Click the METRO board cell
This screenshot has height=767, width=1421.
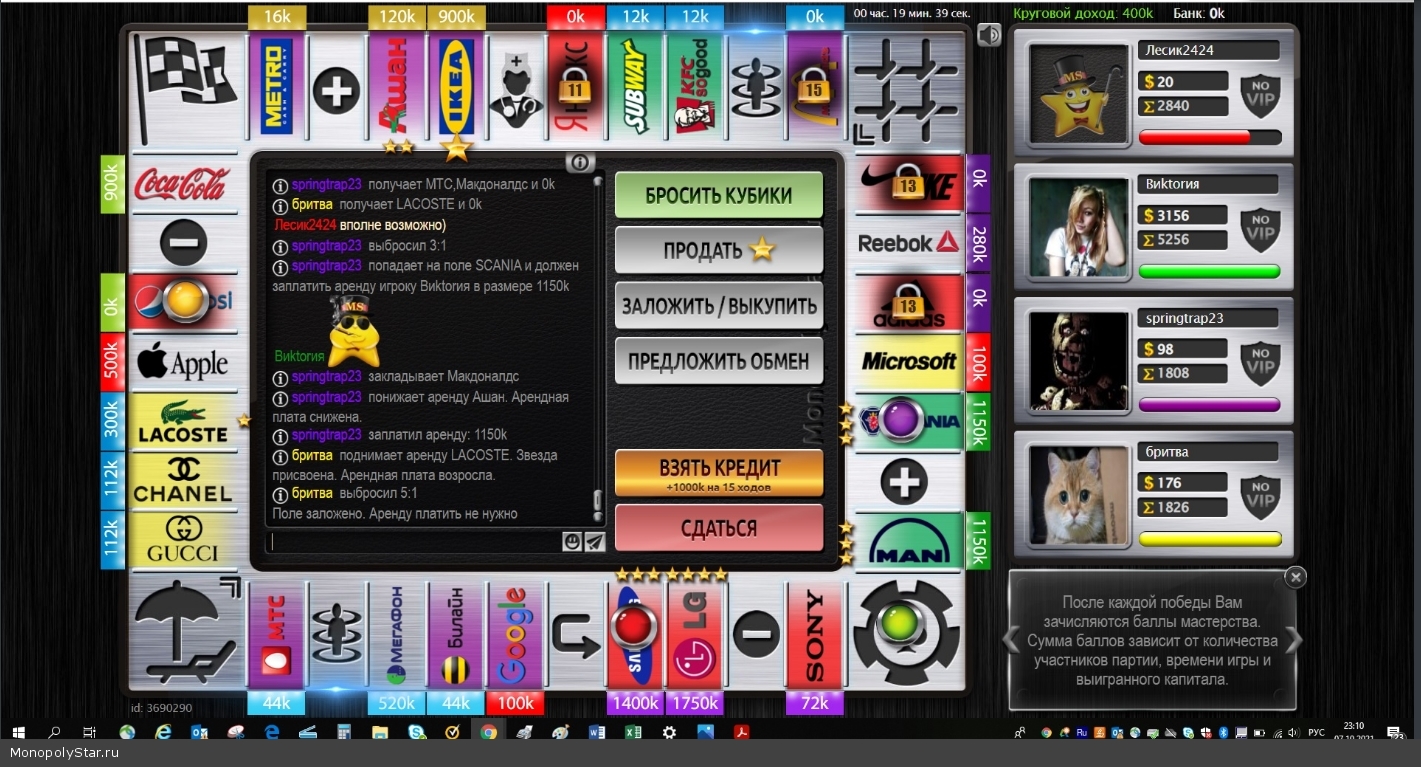pyautogui.click(x=277, y=87)
